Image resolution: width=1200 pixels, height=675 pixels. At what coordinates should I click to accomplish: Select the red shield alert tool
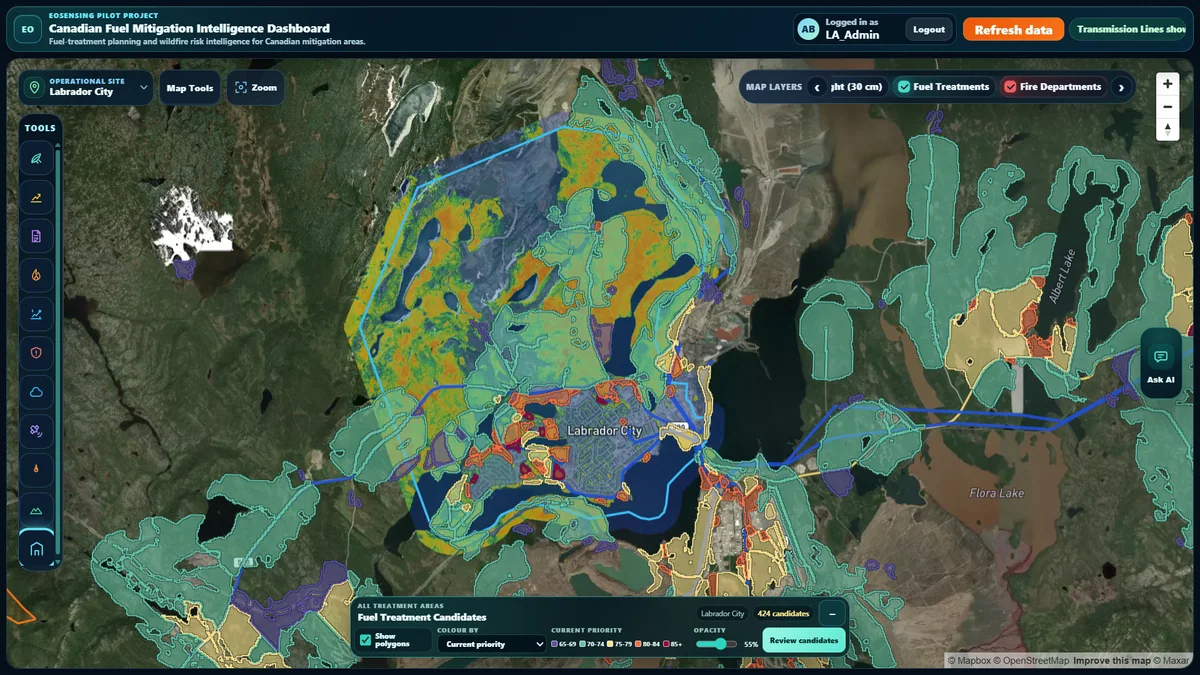click(37, 353)
